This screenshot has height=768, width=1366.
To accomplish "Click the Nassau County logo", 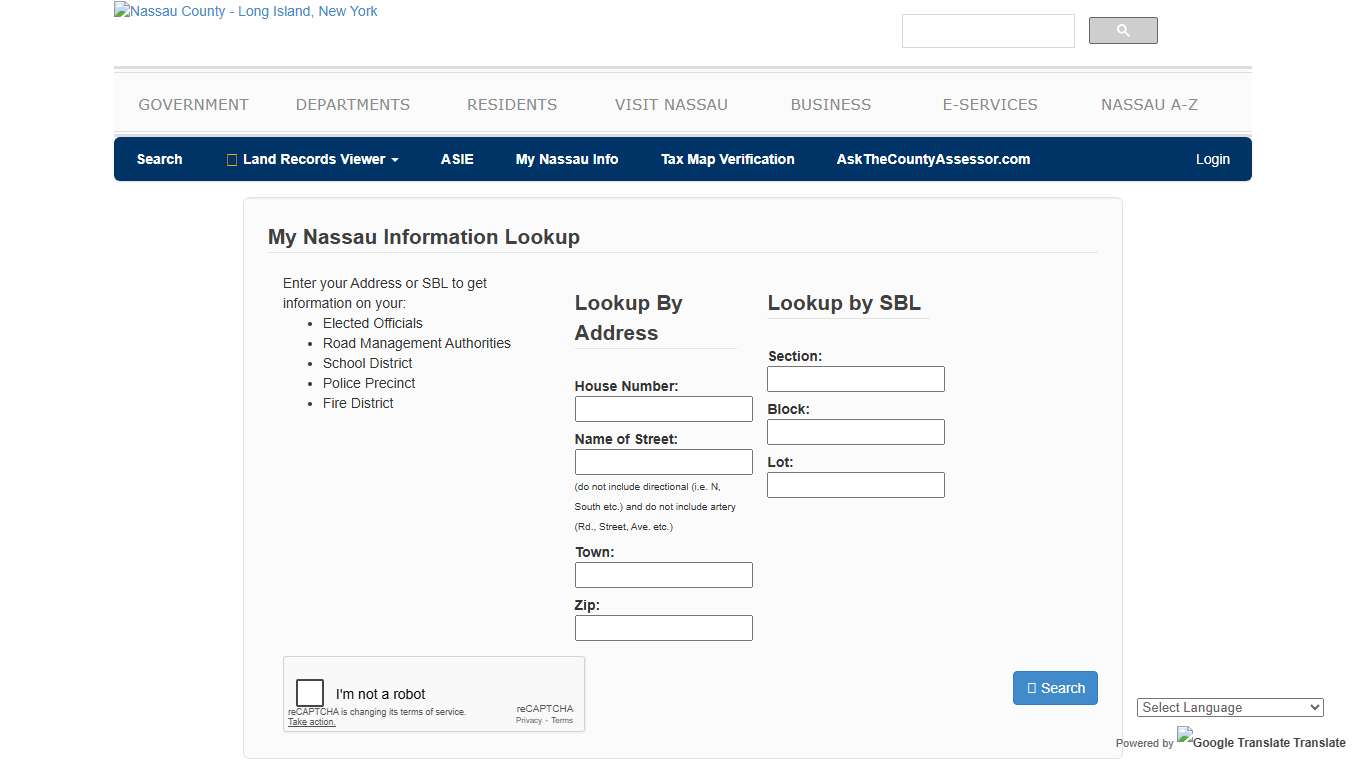I will (x=244, y=11).
